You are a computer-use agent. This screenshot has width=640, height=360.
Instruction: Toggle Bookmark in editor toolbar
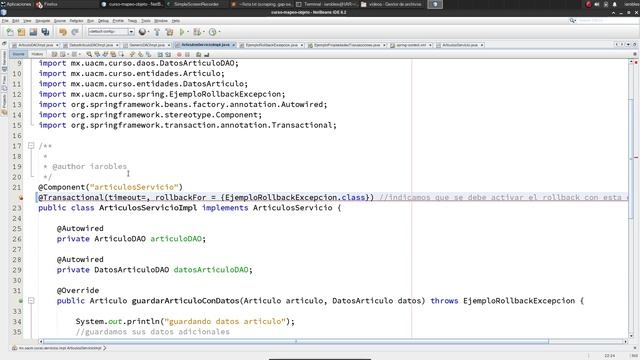[149, 54]
